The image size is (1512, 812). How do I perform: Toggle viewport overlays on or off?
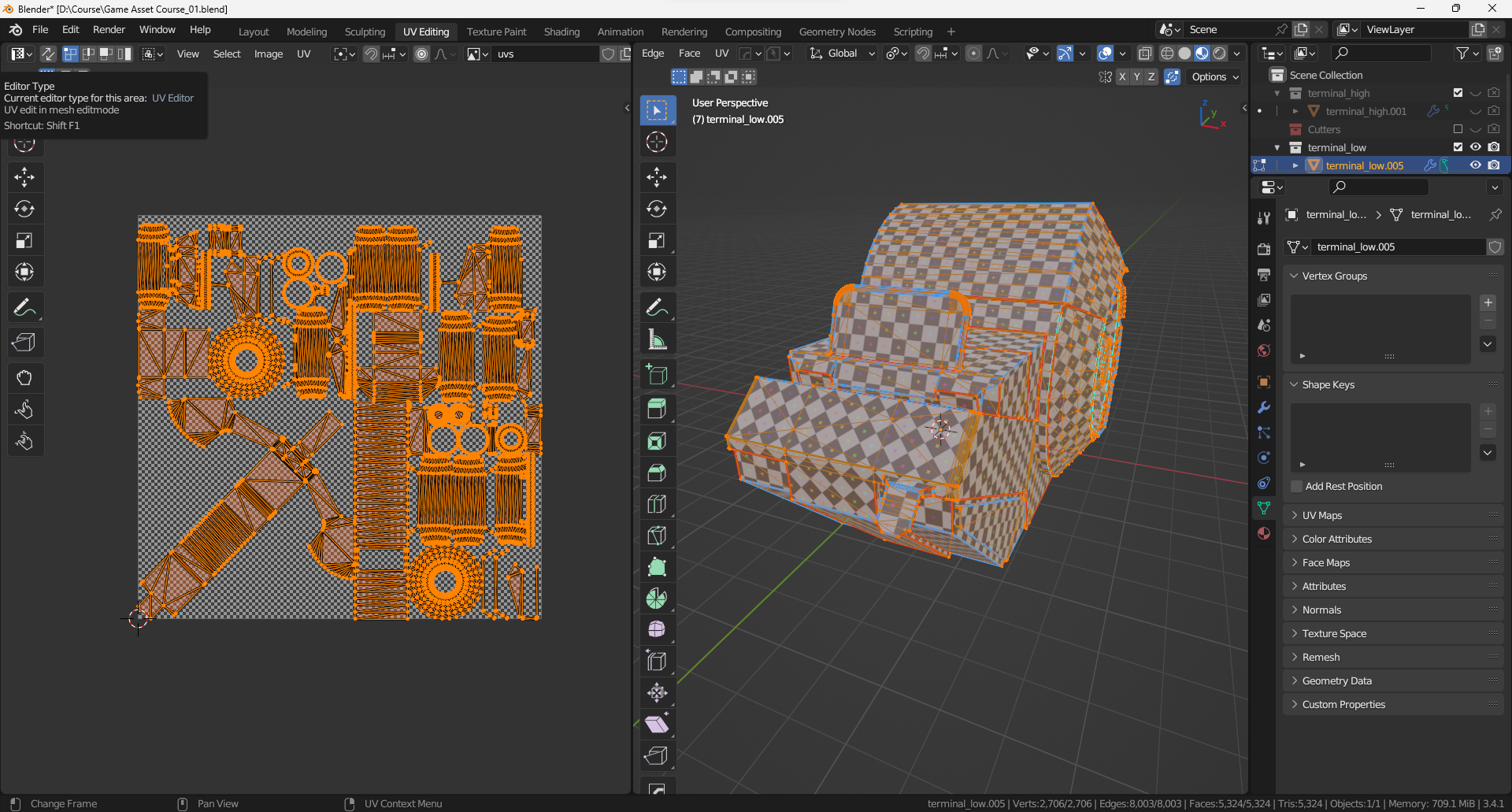click(x=1106, y=54)
